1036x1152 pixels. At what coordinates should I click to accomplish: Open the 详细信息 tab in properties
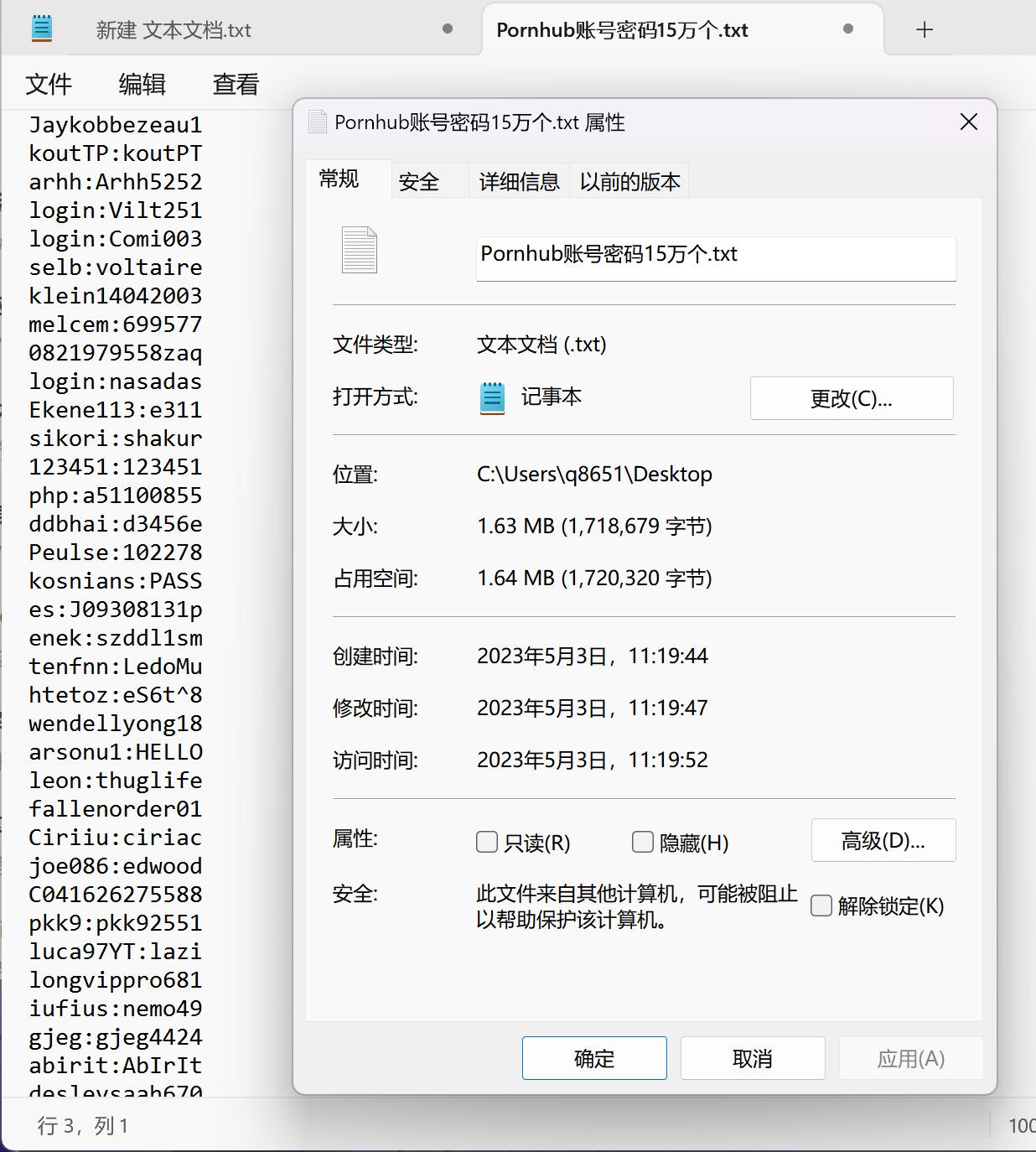[x=519, y=181]
